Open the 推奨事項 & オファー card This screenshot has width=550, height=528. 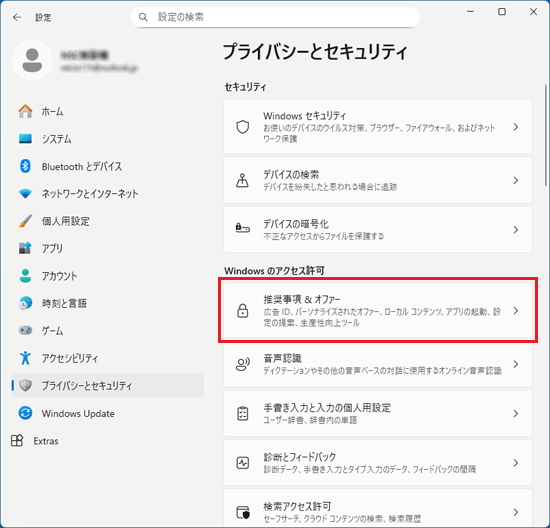point(378,311)
